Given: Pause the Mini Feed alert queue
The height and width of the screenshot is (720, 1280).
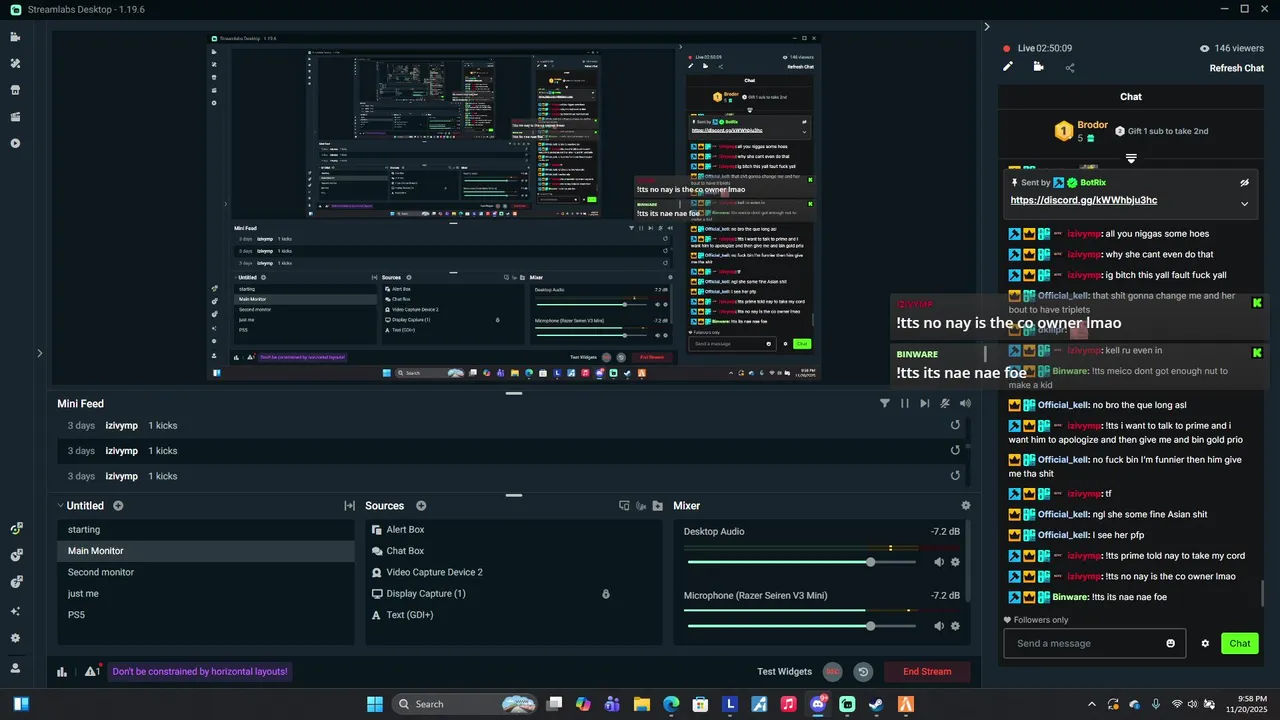Looking at the screenshot, I should pyautogui.click(x=905, y=403).
